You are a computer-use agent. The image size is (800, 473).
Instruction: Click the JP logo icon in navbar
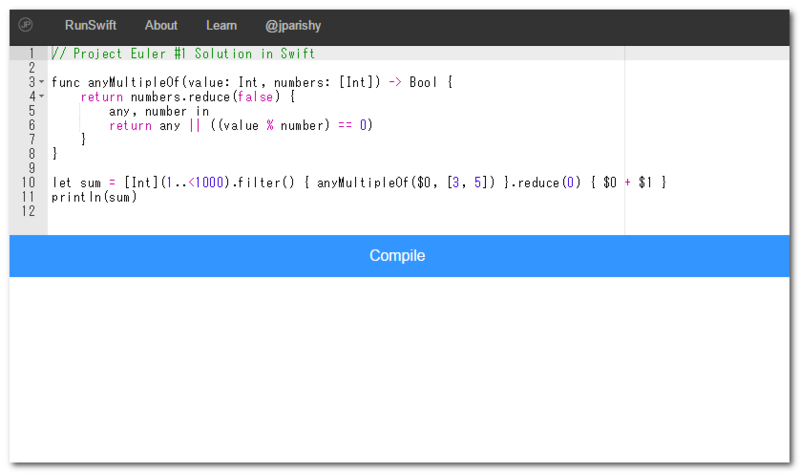point(26,24)
